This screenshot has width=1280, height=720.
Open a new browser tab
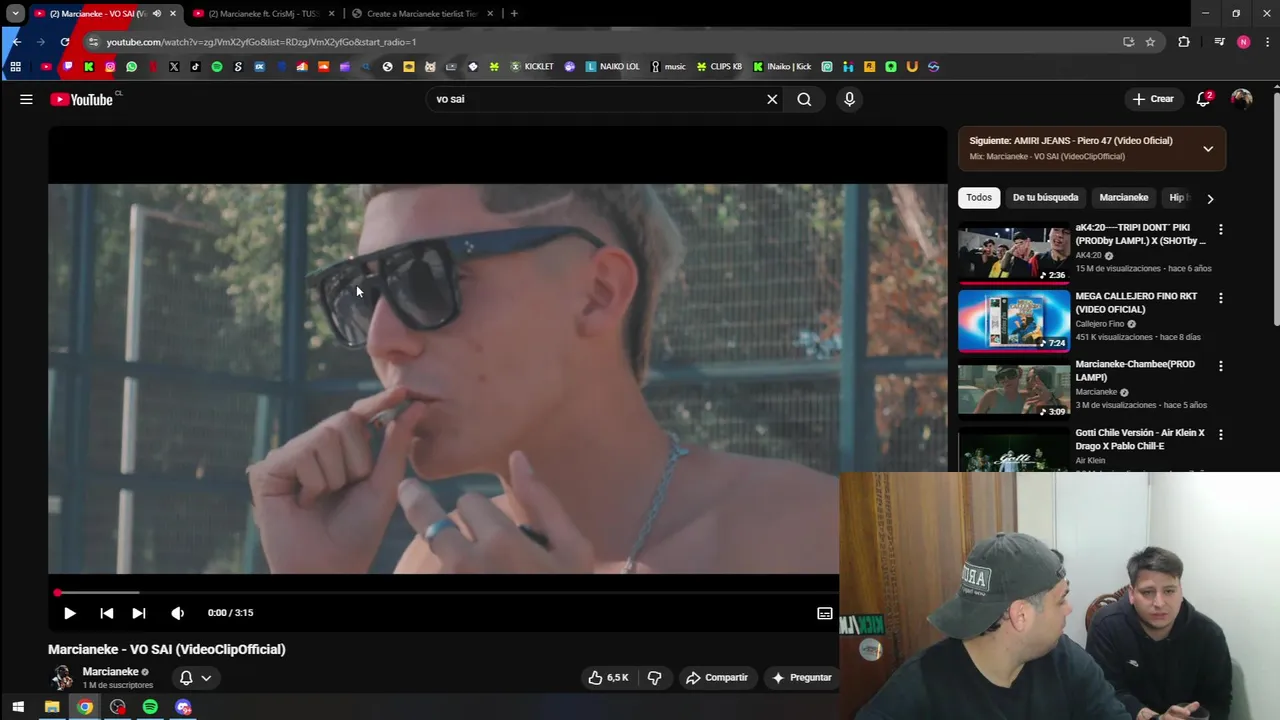coord(514,14)
